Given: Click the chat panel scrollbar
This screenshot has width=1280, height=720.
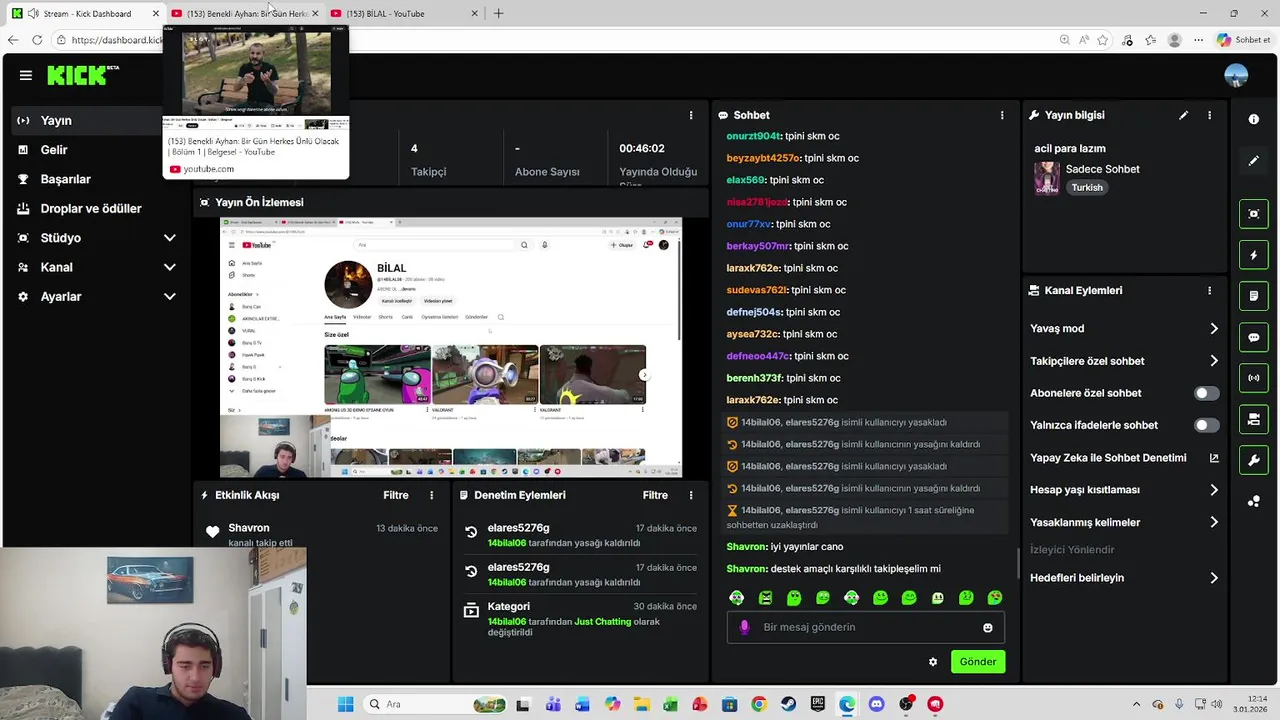Looking at the screenshot, I should click(1018, 563).
